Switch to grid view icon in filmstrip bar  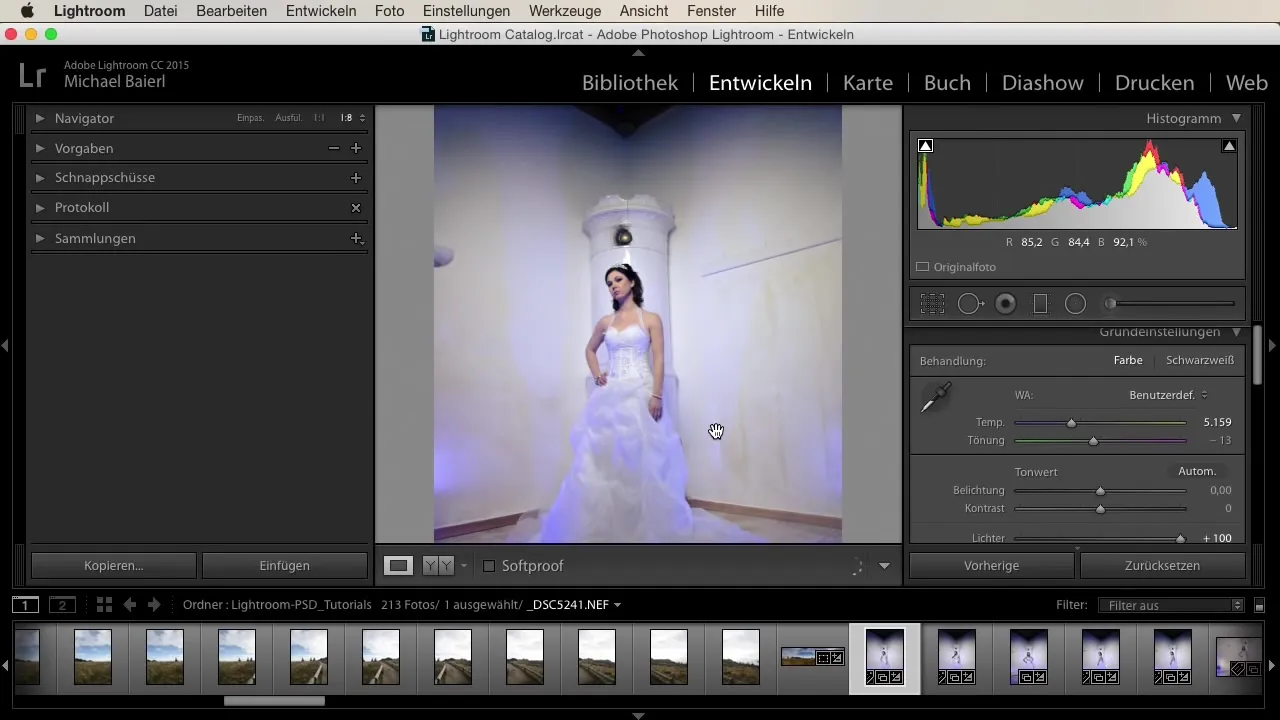(104, 605)
